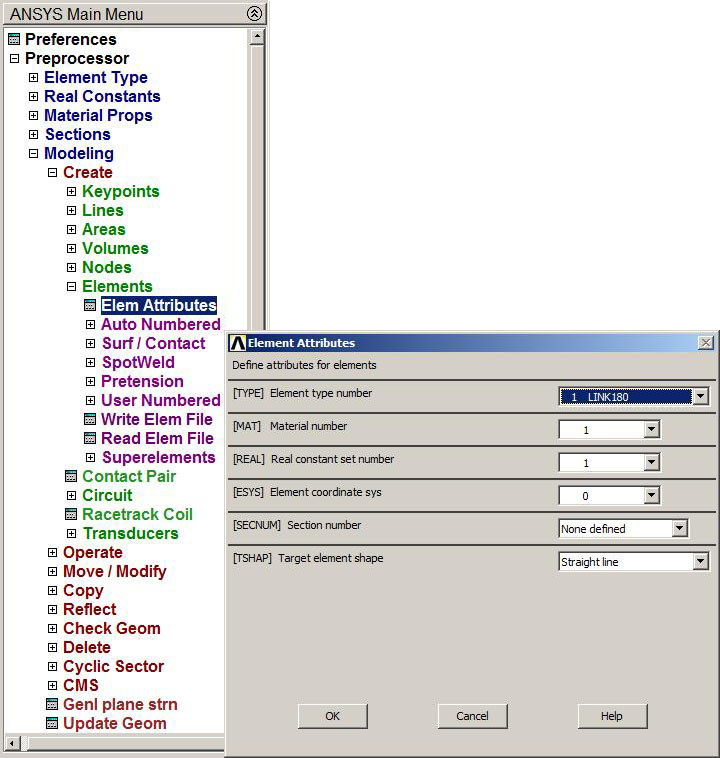Viewport: 720px width, 758px height.
Task: Collapse the Modeling tree node
Action: 33,154
